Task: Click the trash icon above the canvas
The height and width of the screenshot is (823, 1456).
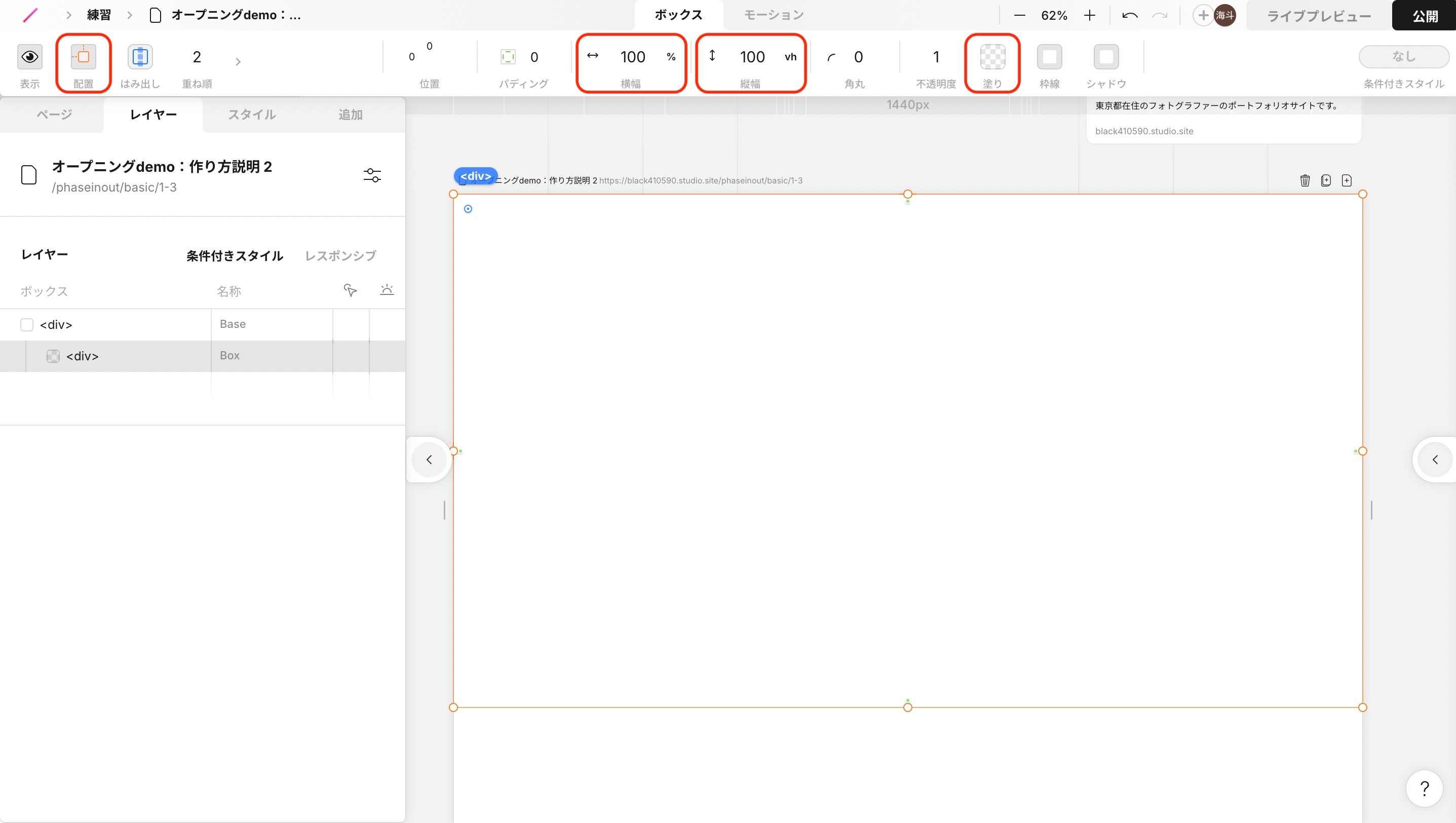Action: tap(1305, 180)
